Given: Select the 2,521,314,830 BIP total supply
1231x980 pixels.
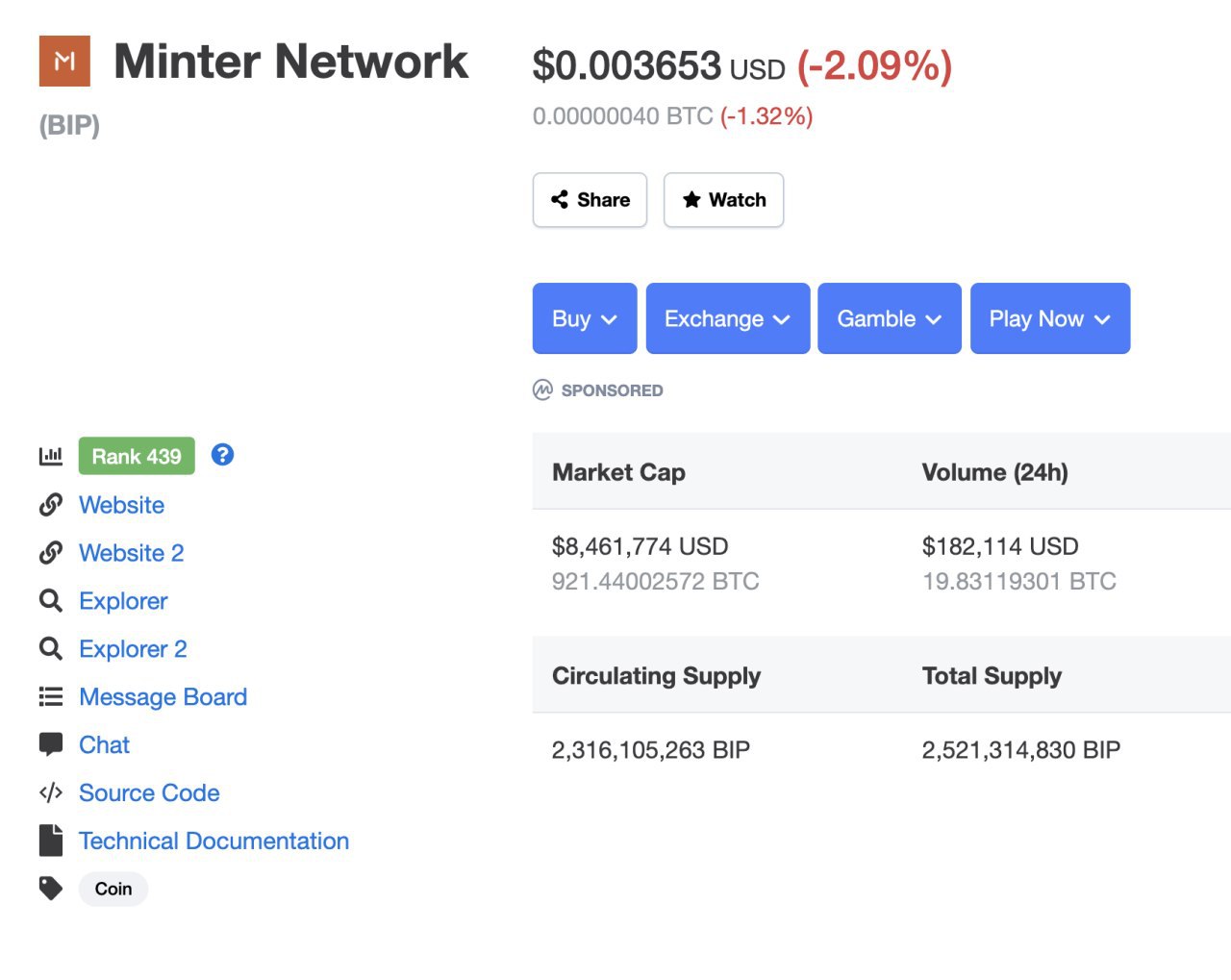Looking at the screenshot, I should (1021, 750).
